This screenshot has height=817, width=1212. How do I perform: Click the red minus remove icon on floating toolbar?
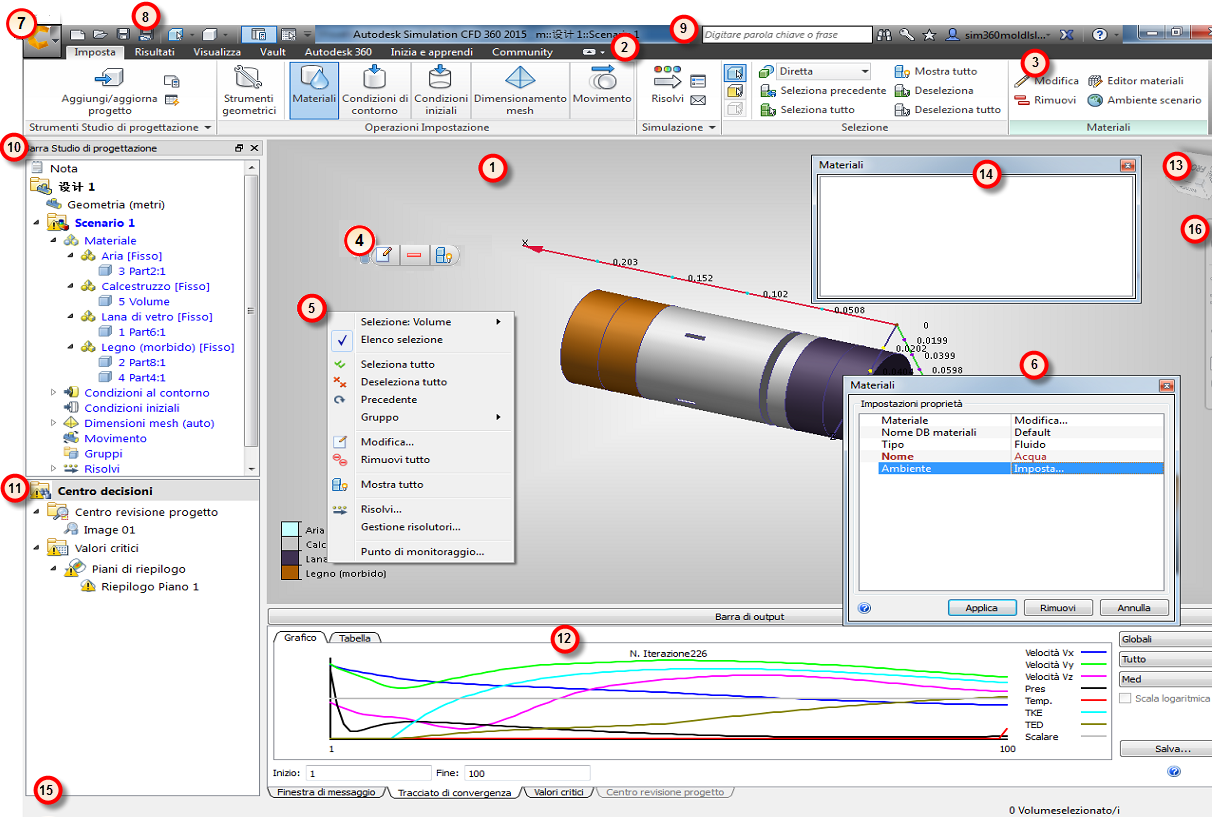(x=414, y=256)
